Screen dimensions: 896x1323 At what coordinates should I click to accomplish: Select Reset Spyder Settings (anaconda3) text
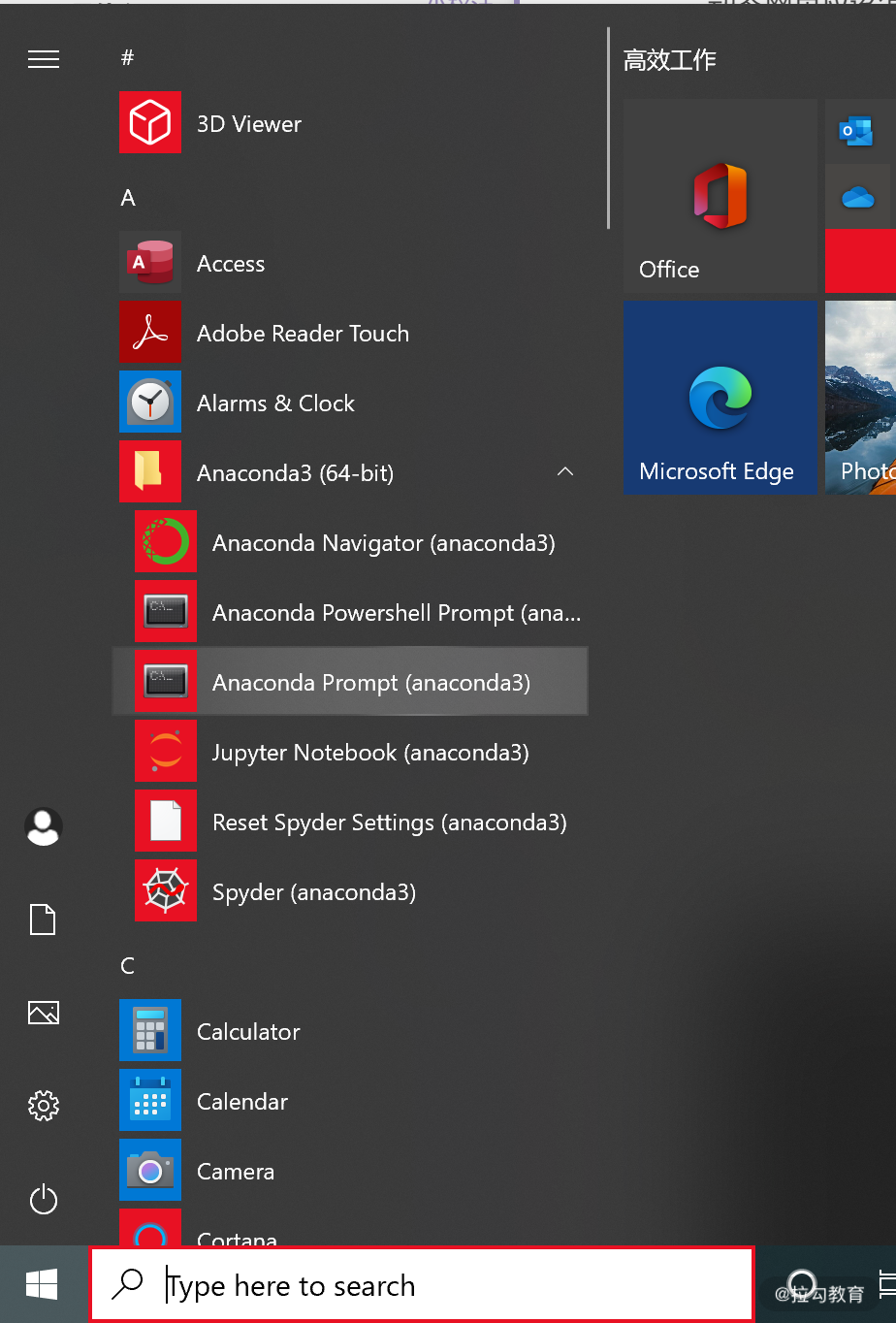click(390, 823)
